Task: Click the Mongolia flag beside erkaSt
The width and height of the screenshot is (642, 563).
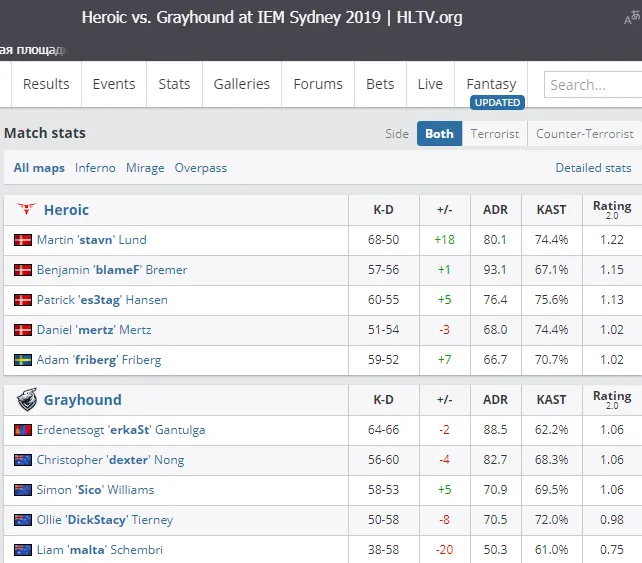Action: coord(23,430)
